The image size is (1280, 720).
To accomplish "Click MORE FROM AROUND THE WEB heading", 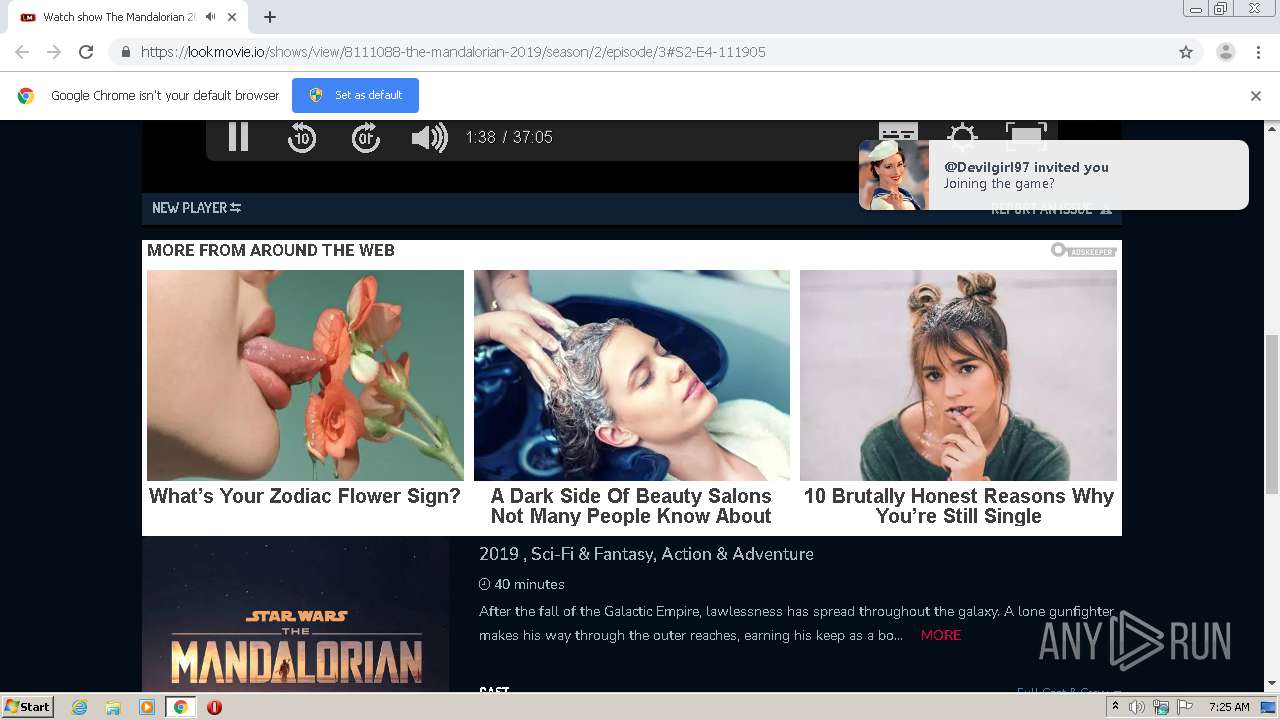I will (x=271, y=250).
